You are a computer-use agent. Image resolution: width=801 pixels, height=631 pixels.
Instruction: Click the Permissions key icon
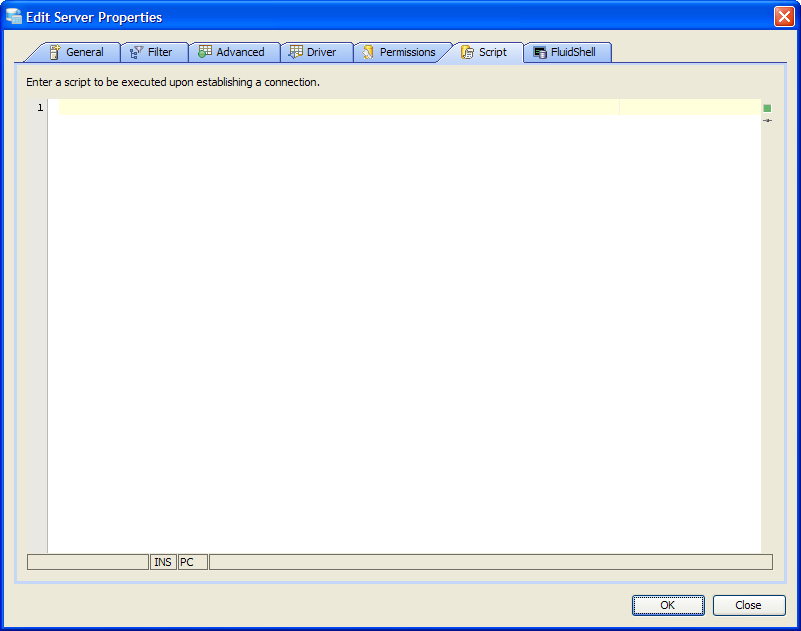(368, 52)
